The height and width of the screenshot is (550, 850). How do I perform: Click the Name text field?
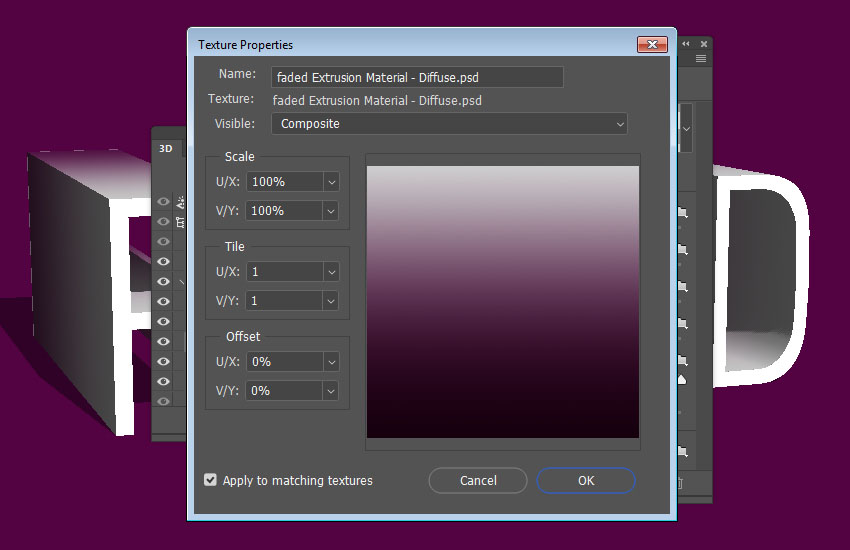(417, 77)
